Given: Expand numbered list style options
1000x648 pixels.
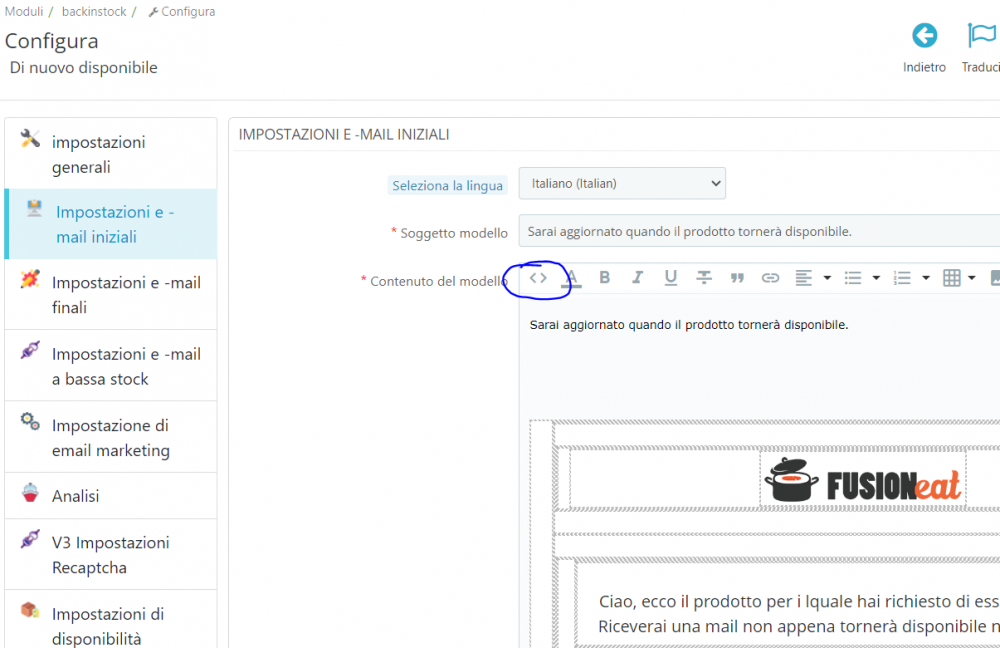Looking at the screenshot, I should pos(925,278).
